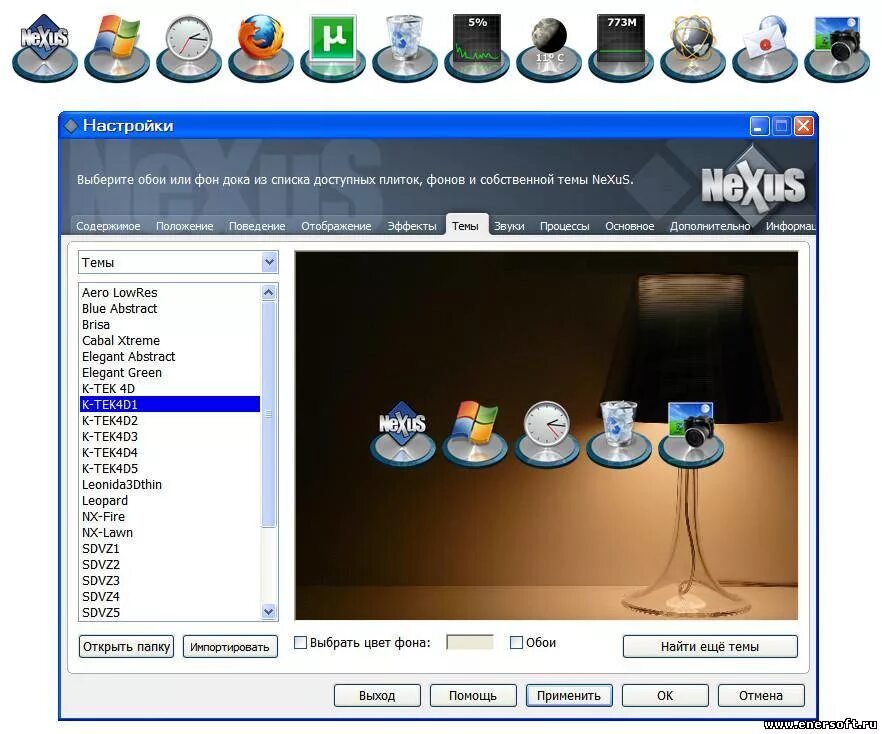Screen dimensions: 882x734
Task: Click the Найти ещё темы button
Action: coord(710,647)
